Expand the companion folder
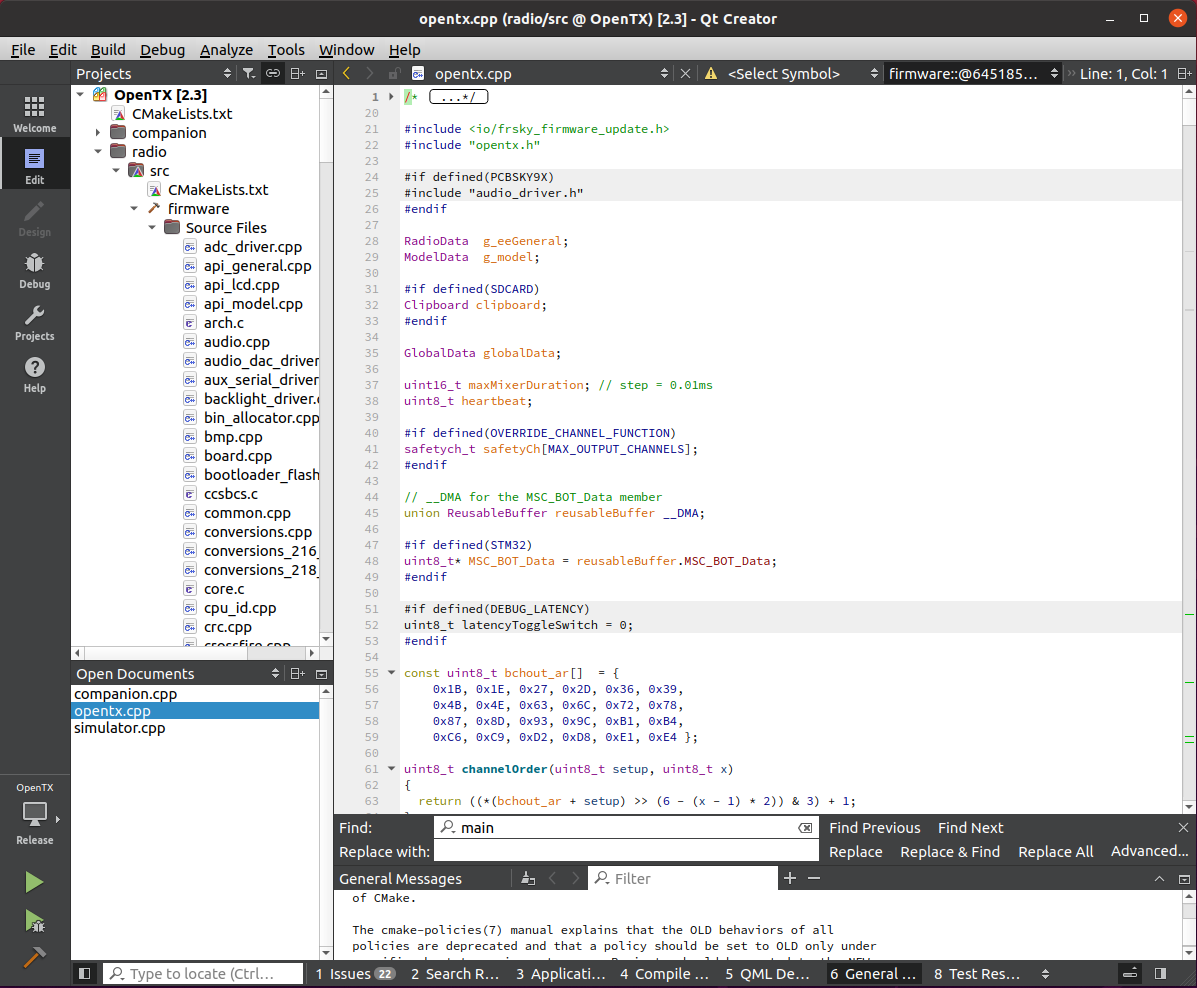The height and width of the screenshot is (988, 1197). [x=98, y=133]
